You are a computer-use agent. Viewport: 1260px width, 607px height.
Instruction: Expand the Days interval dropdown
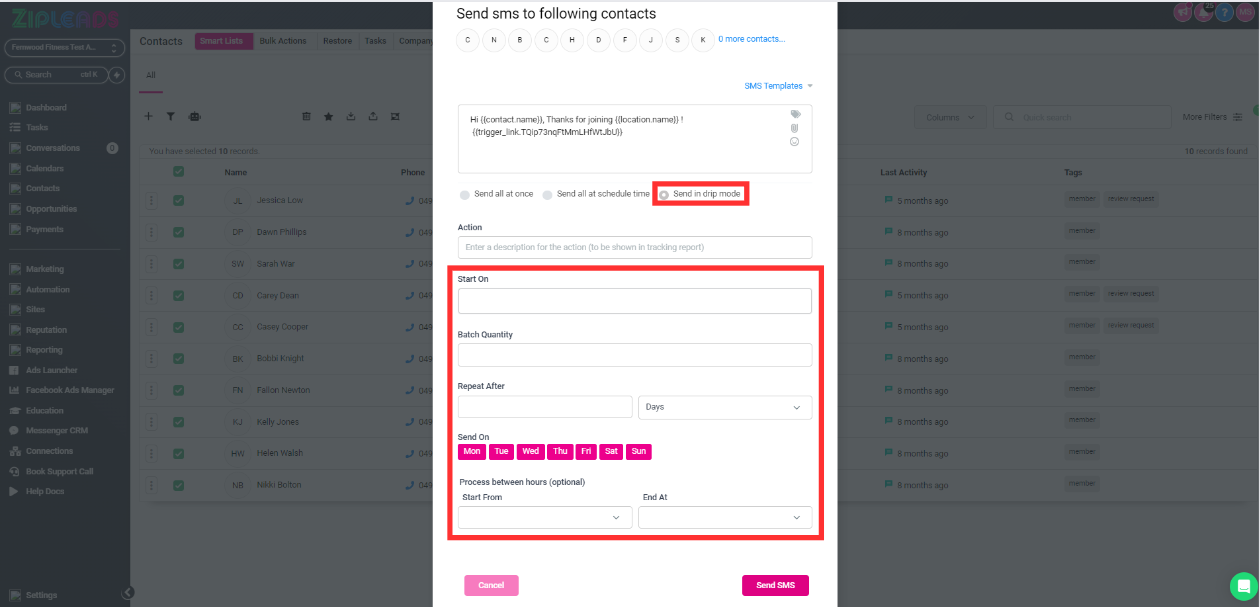(725, 407)
